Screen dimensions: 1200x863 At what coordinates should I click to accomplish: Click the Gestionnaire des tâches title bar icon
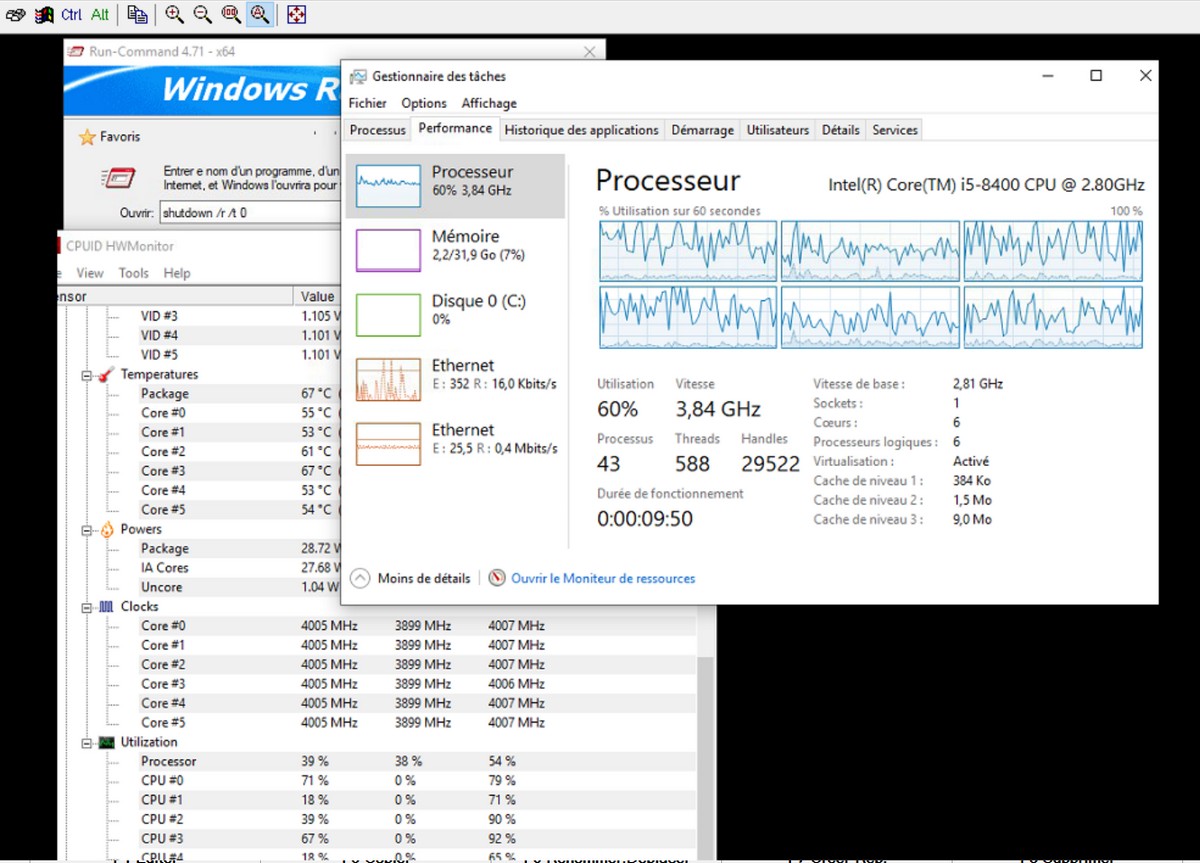358,76
